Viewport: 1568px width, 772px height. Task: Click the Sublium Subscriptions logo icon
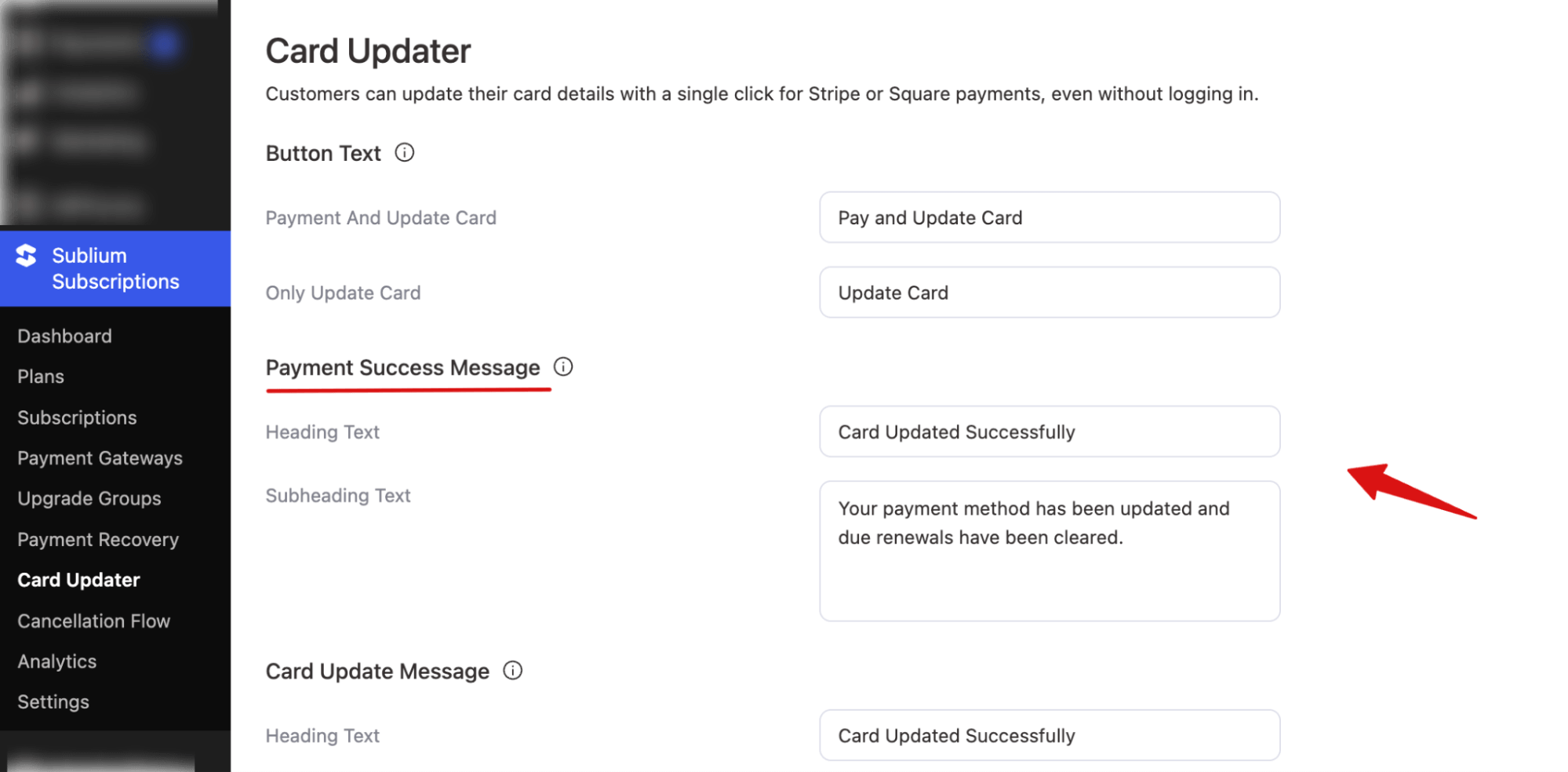[25, 255]
